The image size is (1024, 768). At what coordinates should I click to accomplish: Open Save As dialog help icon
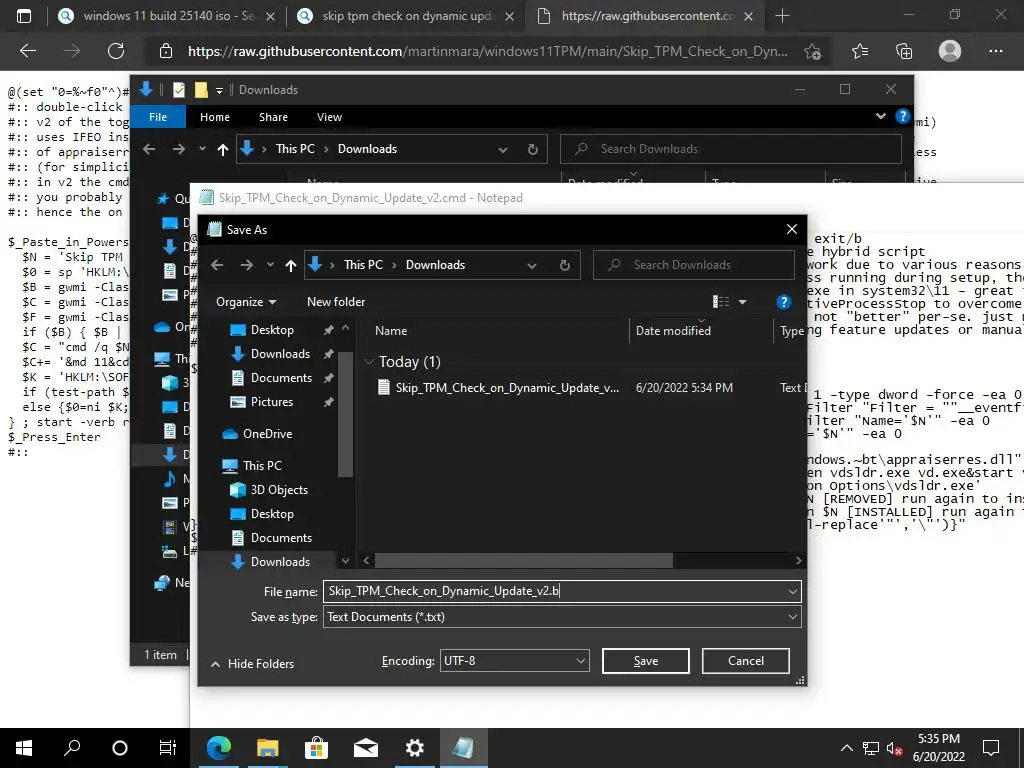[x=784, y=302]
